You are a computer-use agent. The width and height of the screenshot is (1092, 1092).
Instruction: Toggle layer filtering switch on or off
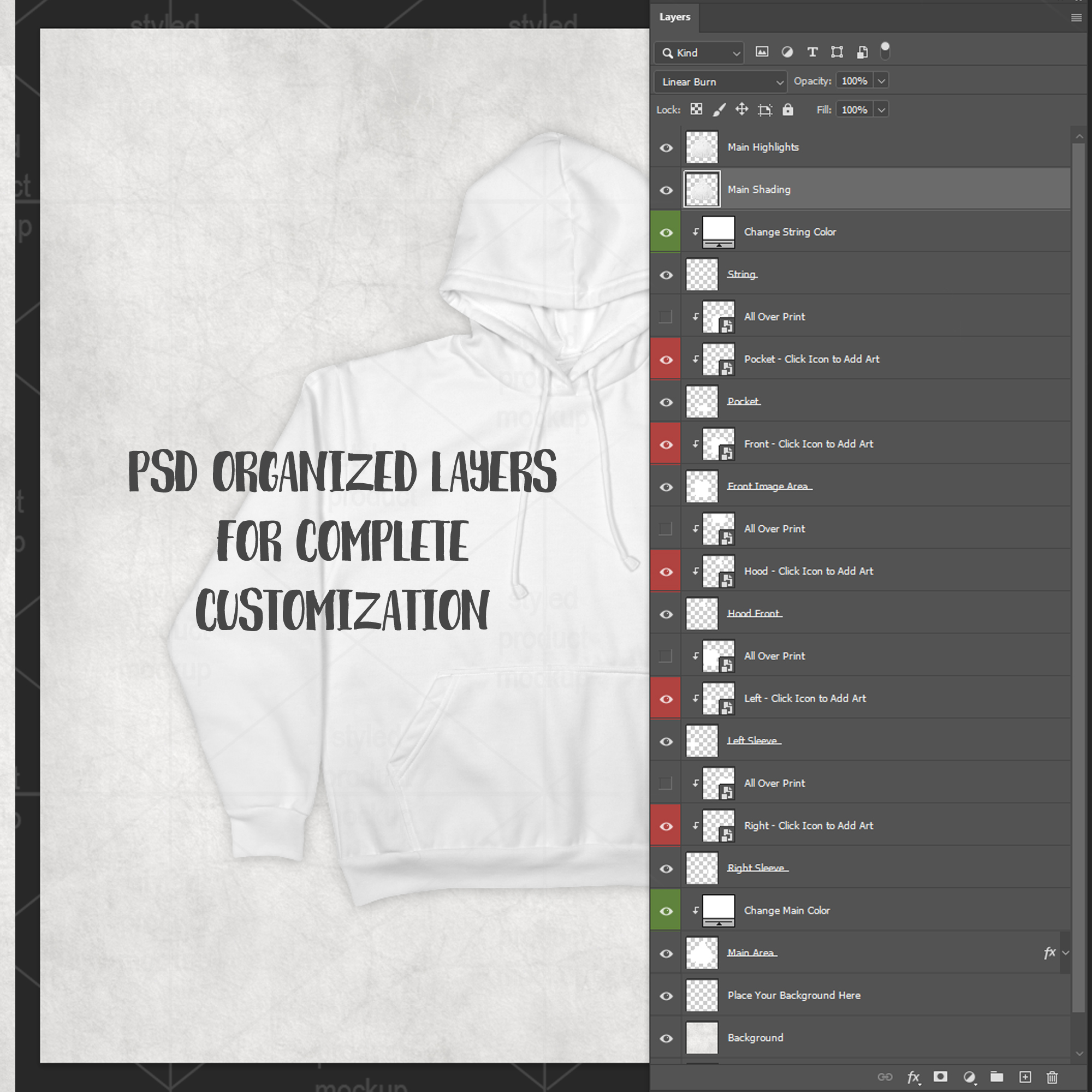885,51
